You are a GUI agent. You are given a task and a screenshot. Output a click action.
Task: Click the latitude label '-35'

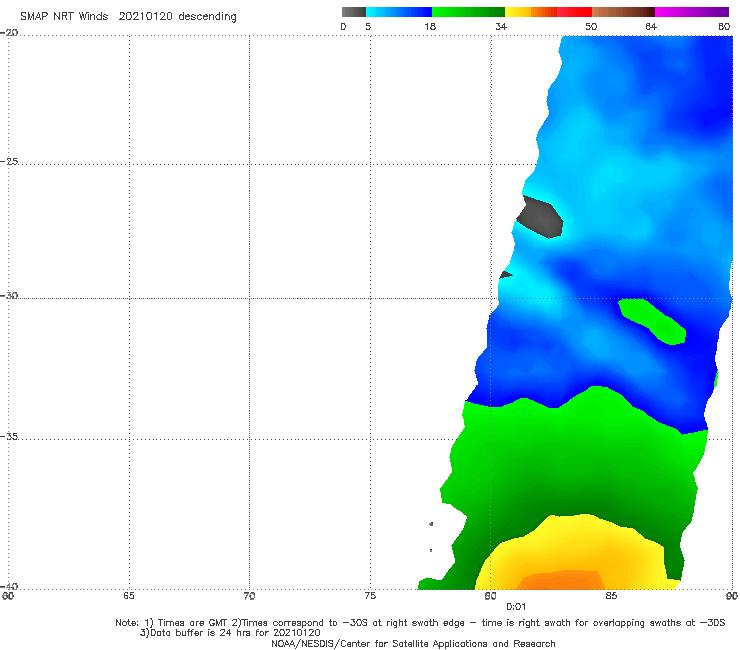point(9,436)
